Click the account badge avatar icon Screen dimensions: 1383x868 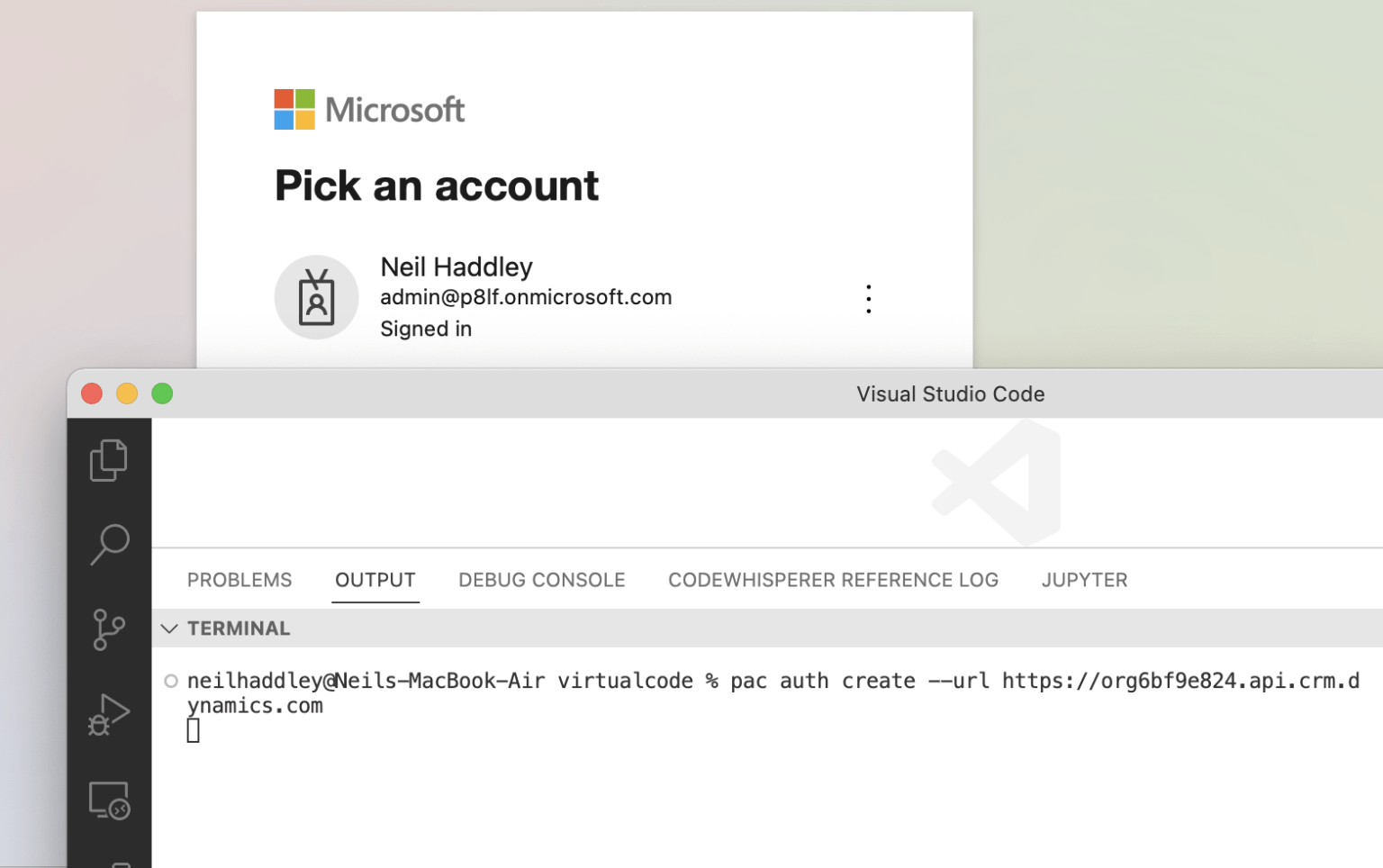[x=316, y=297]
